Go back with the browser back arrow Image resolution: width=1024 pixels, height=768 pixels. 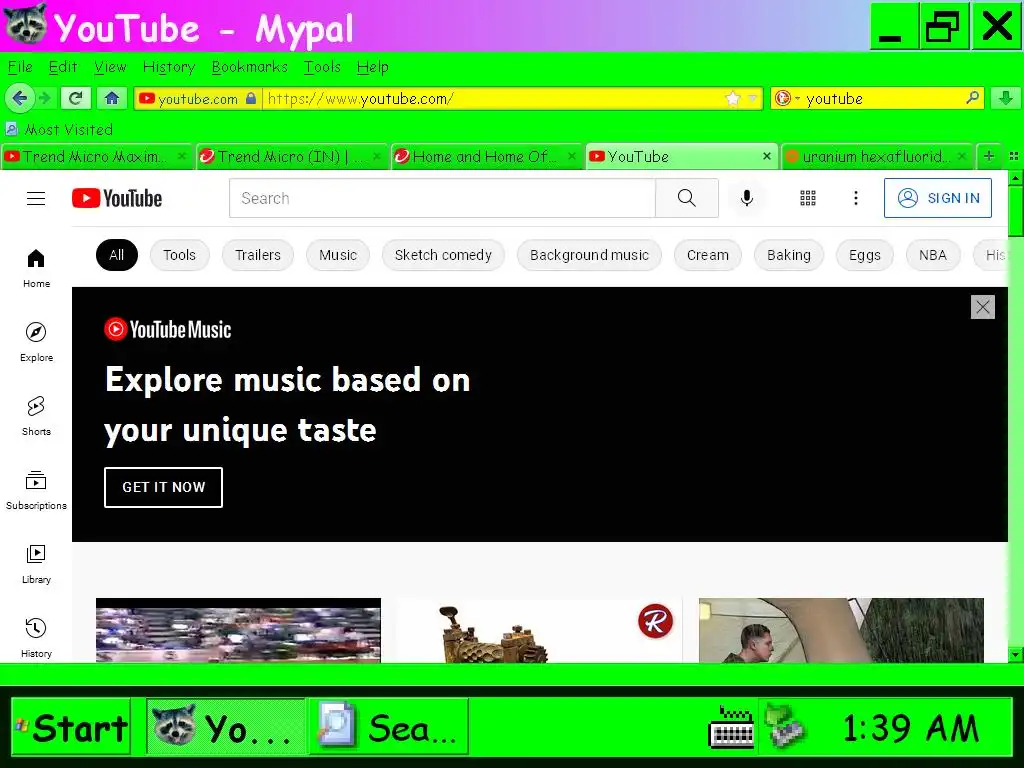click(20, 99)
